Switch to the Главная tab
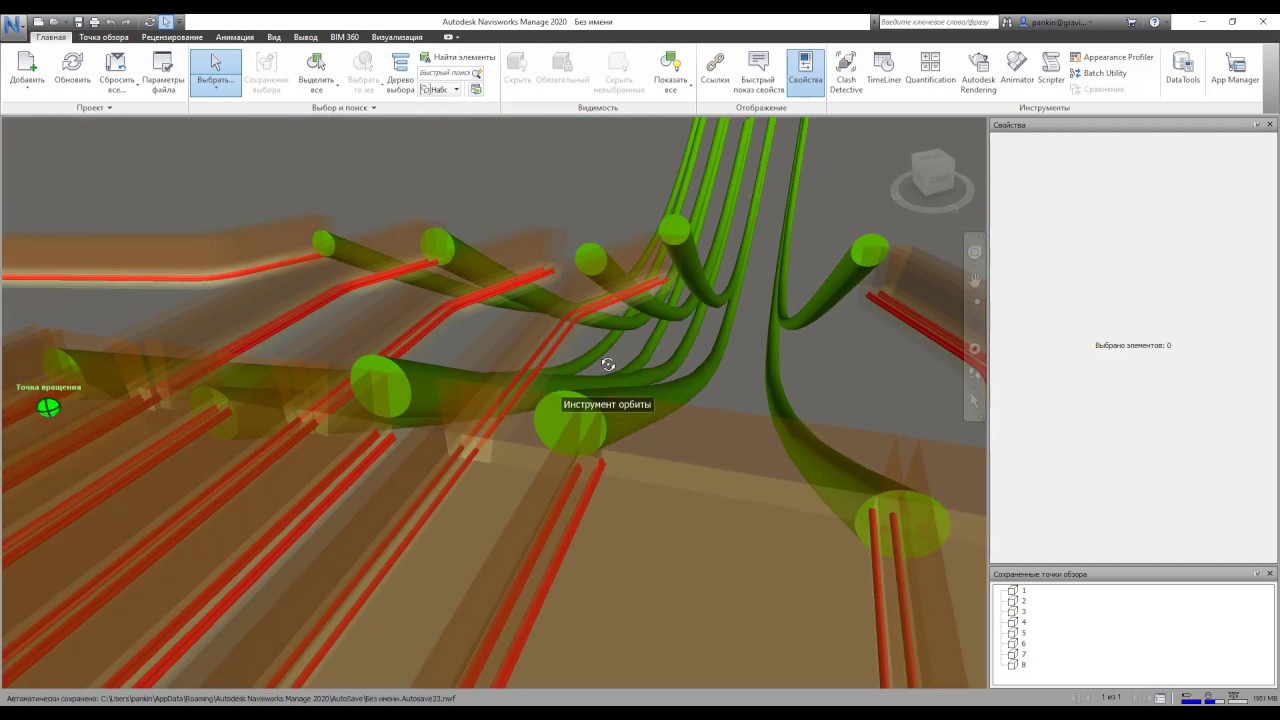This screenshot has height=720, width=1280. tap(51, 37)
